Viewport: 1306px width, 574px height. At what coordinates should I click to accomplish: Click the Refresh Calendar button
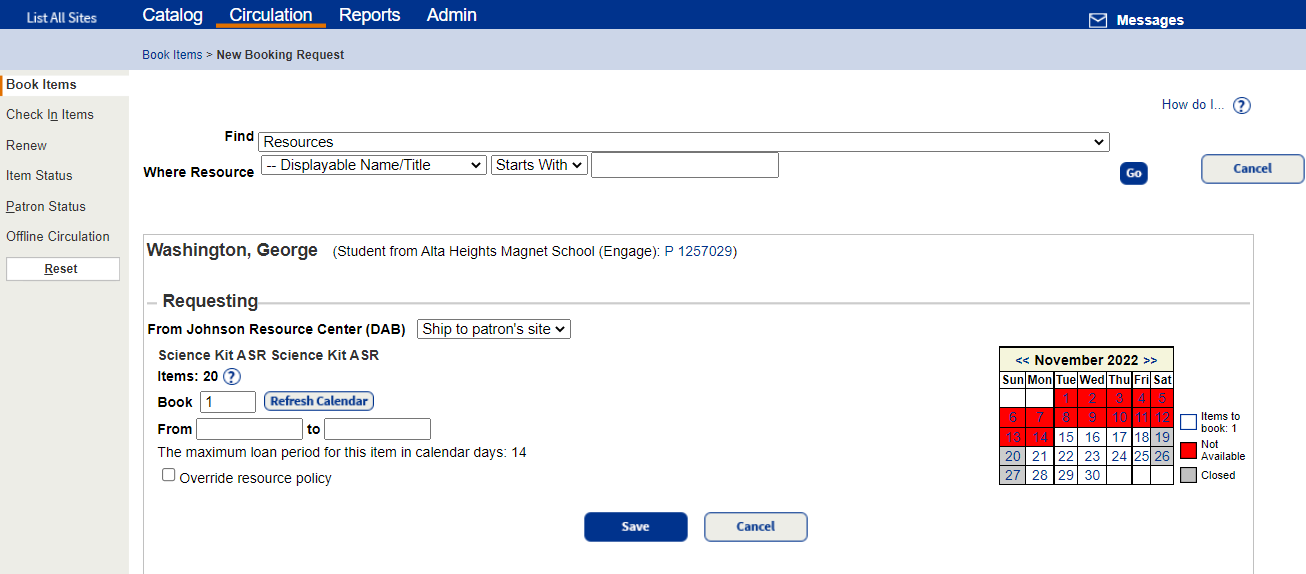[x=319, y=401]
